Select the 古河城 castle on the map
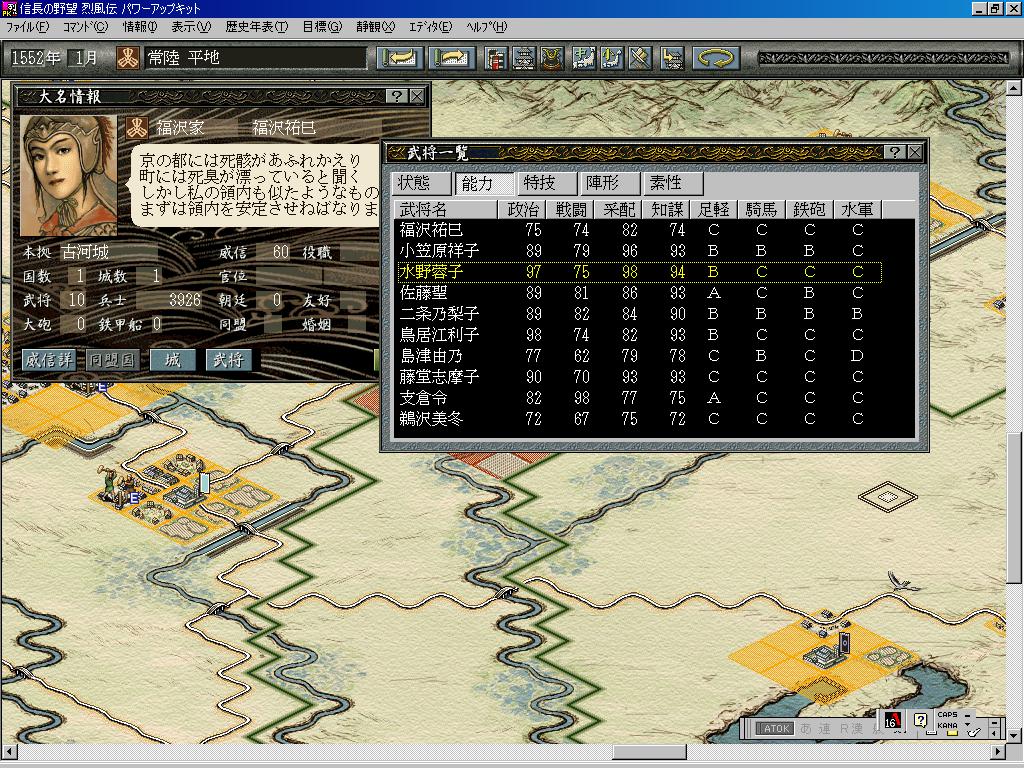This screenshot has width=1024, height=768. coord(186,494)
